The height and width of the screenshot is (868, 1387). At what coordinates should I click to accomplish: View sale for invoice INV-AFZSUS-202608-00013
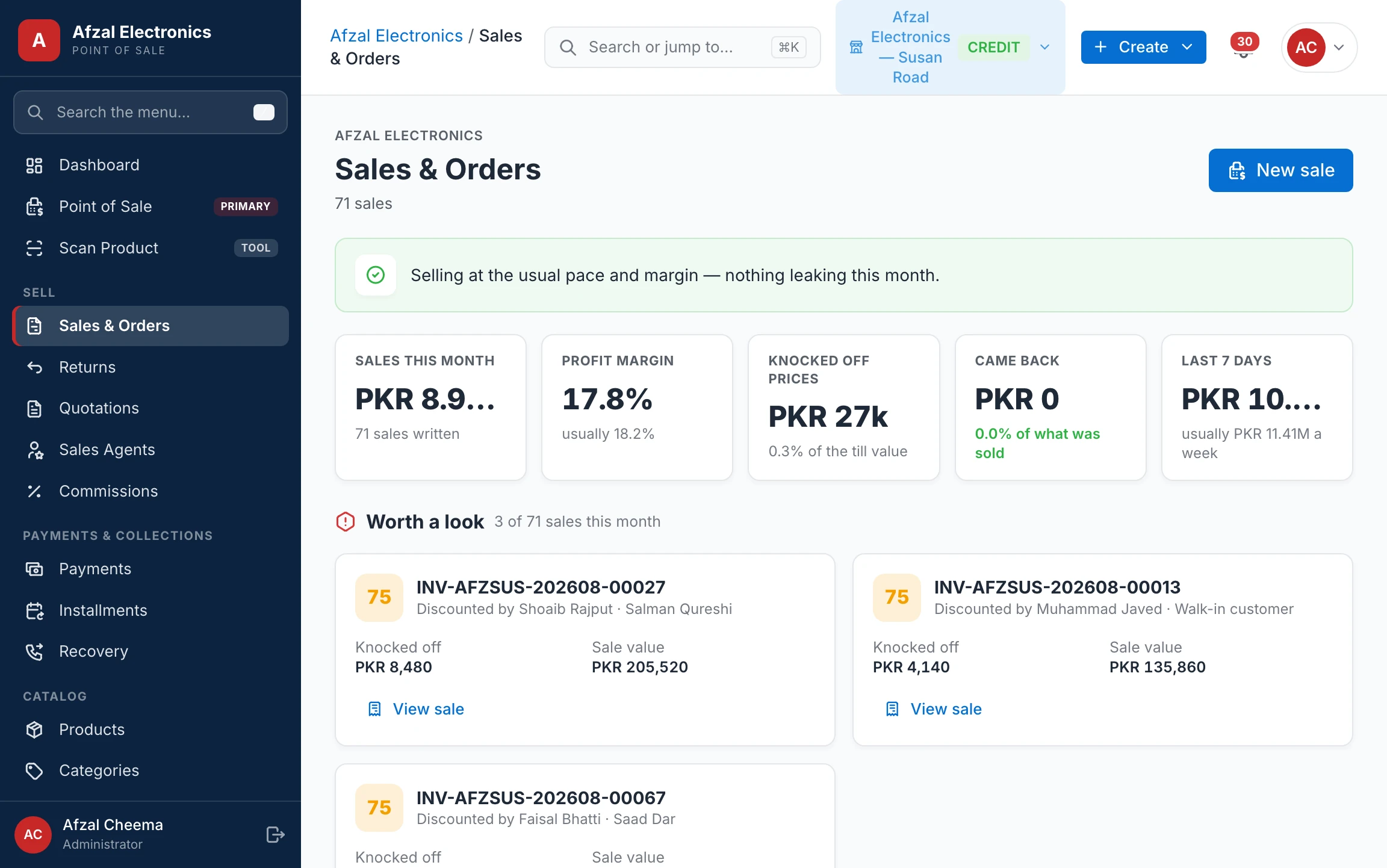[934, 709]
